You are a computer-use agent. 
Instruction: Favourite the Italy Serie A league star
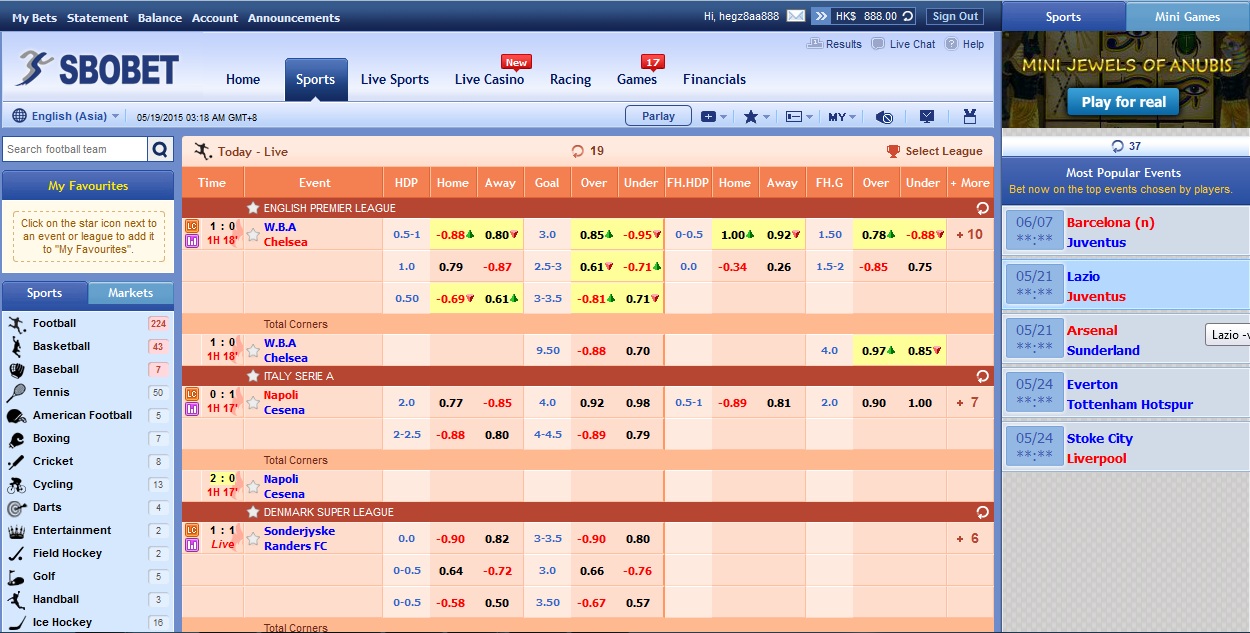pyautogui.click(x=253, y=376)
